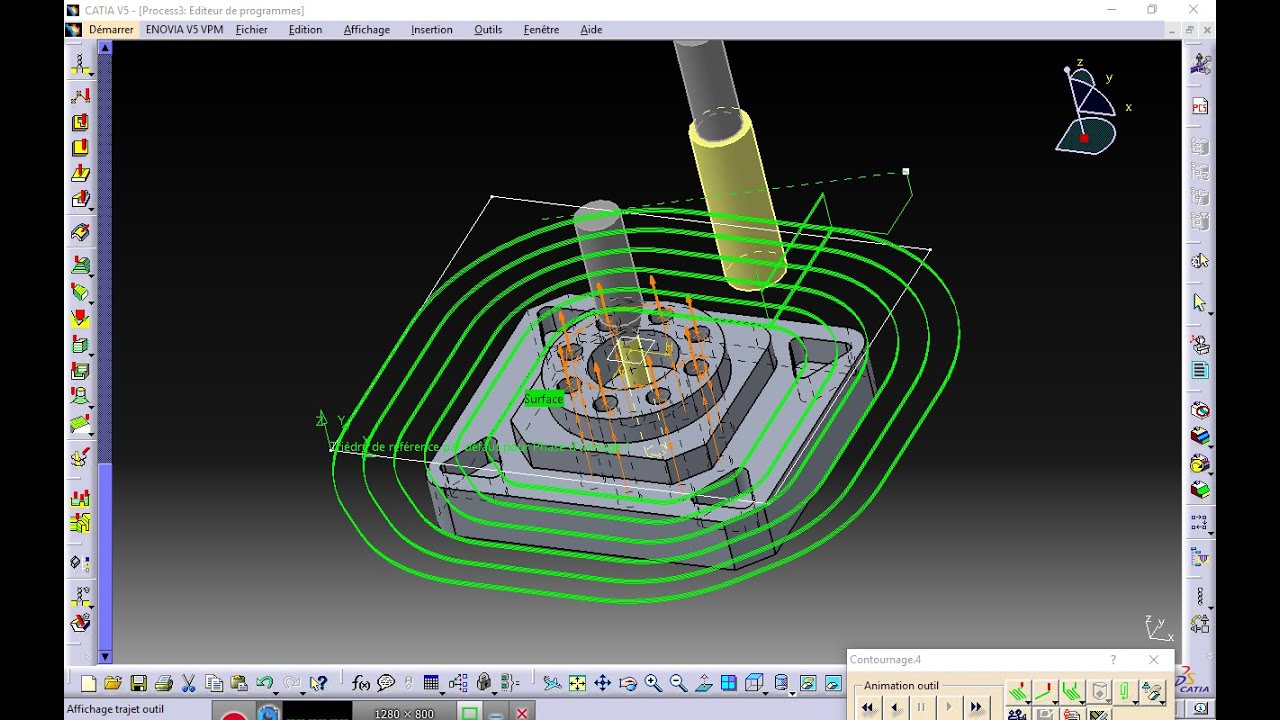
Task: Click Fit All In view icon
Action: tap(577, 684)
